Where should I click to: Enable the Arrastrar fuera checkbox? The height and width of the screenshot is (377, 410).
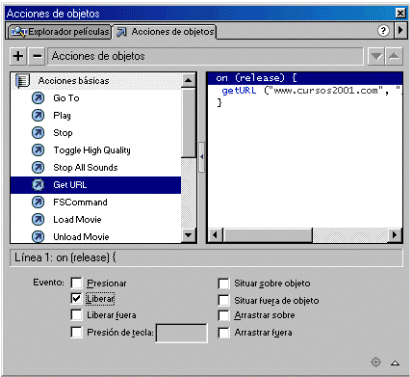223,332
